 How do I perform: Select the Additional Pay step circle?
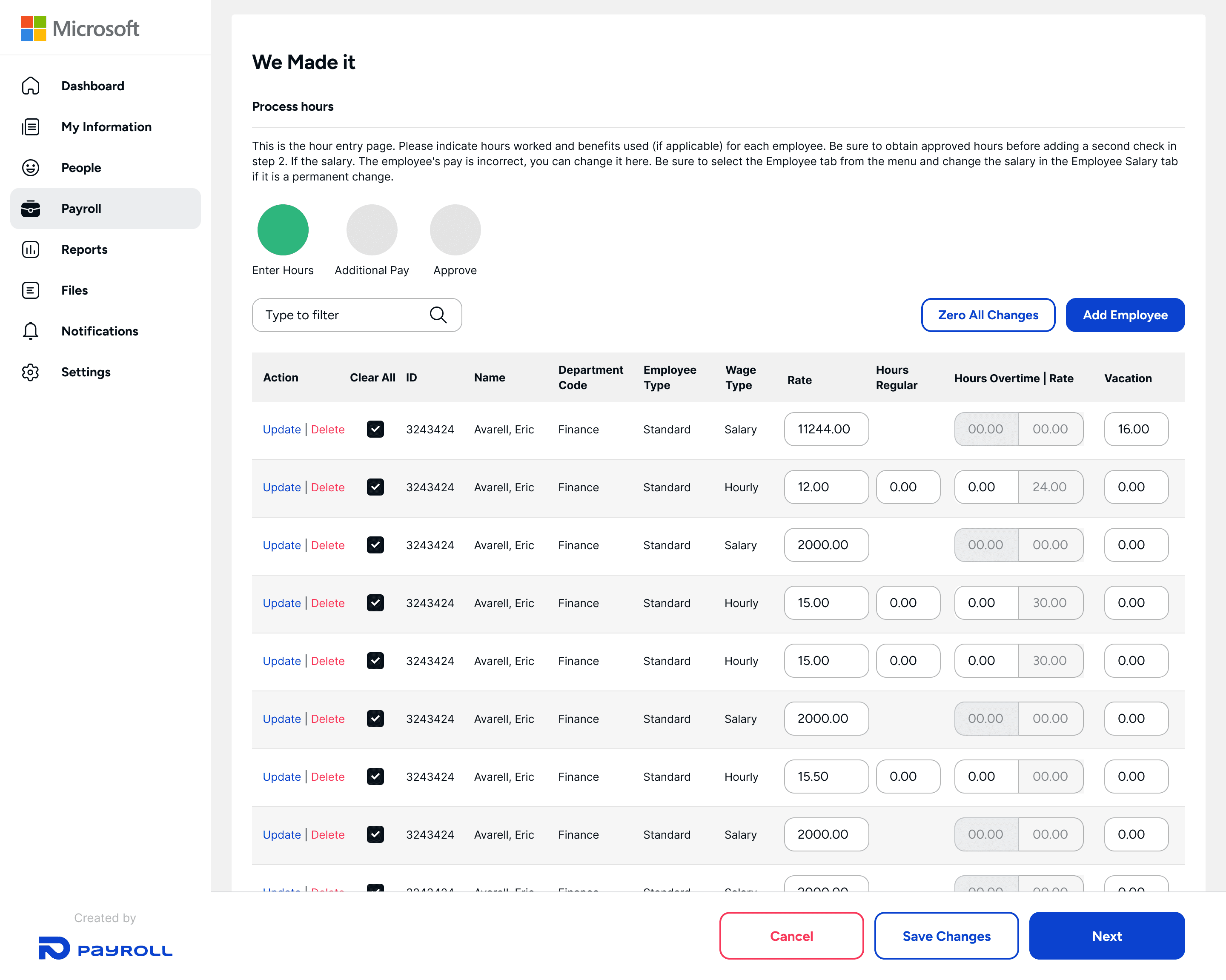(372, 230)
